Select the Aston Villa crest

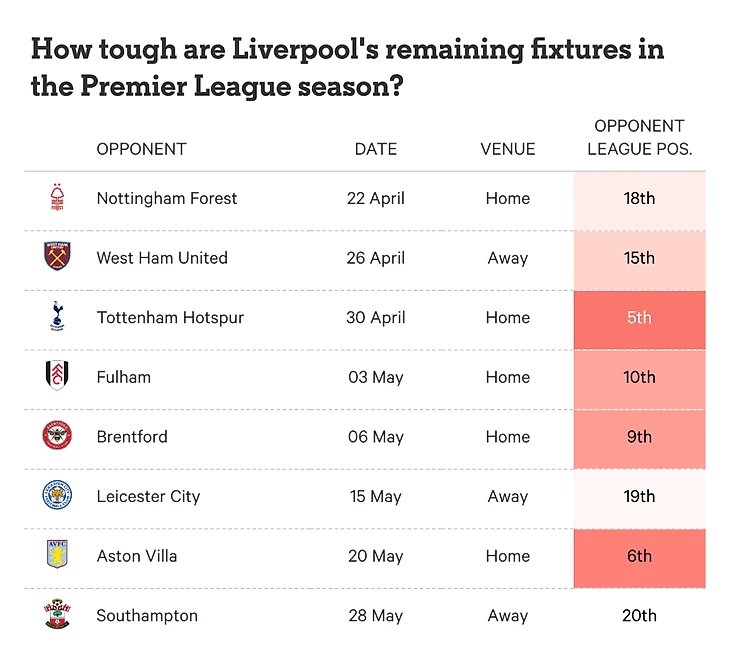tap(57, 556)
